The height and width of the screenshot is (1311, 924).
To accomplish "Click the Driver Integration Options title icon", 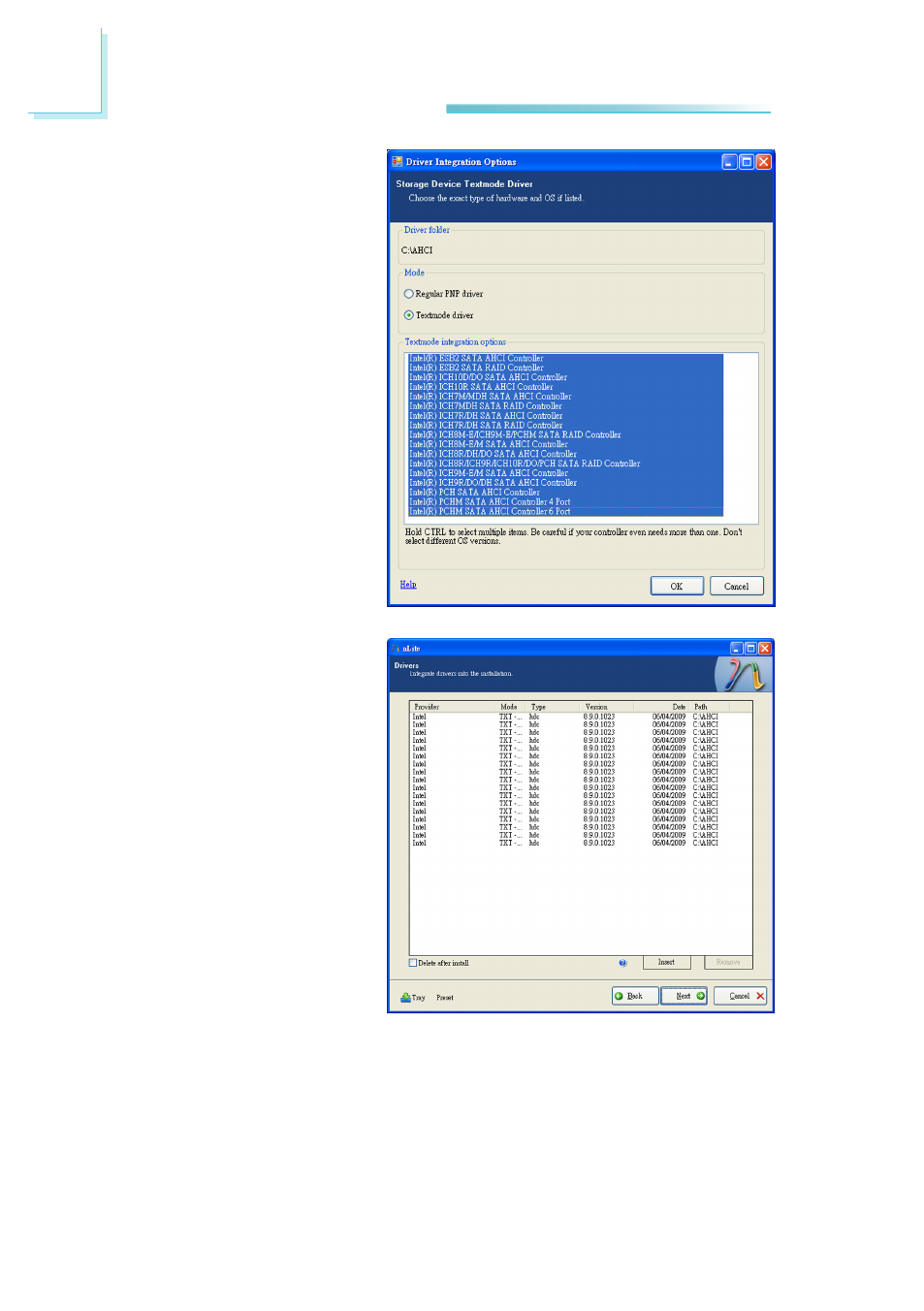I will click(x=398, y=162).
